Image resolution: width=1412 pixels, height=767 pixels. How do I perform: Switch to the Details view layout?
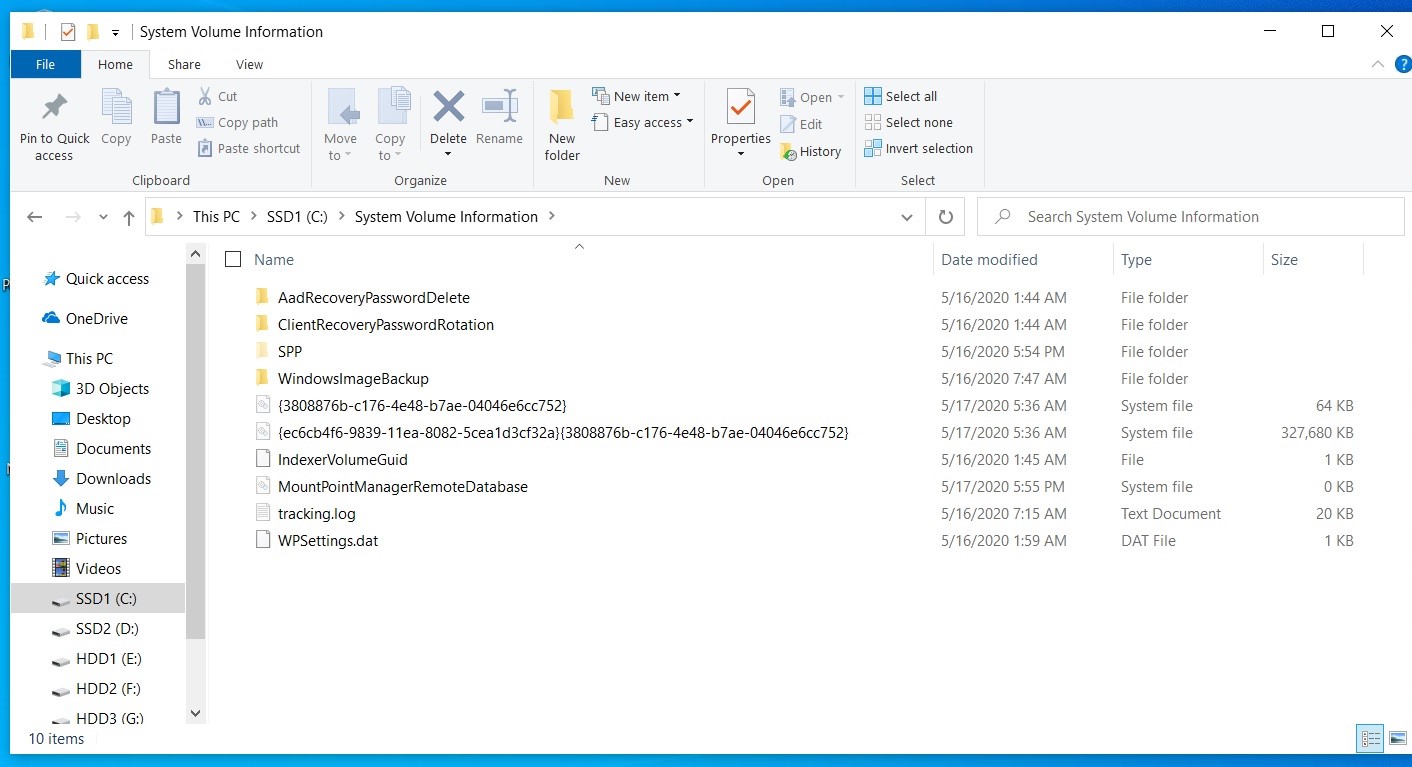[1370, 739]
